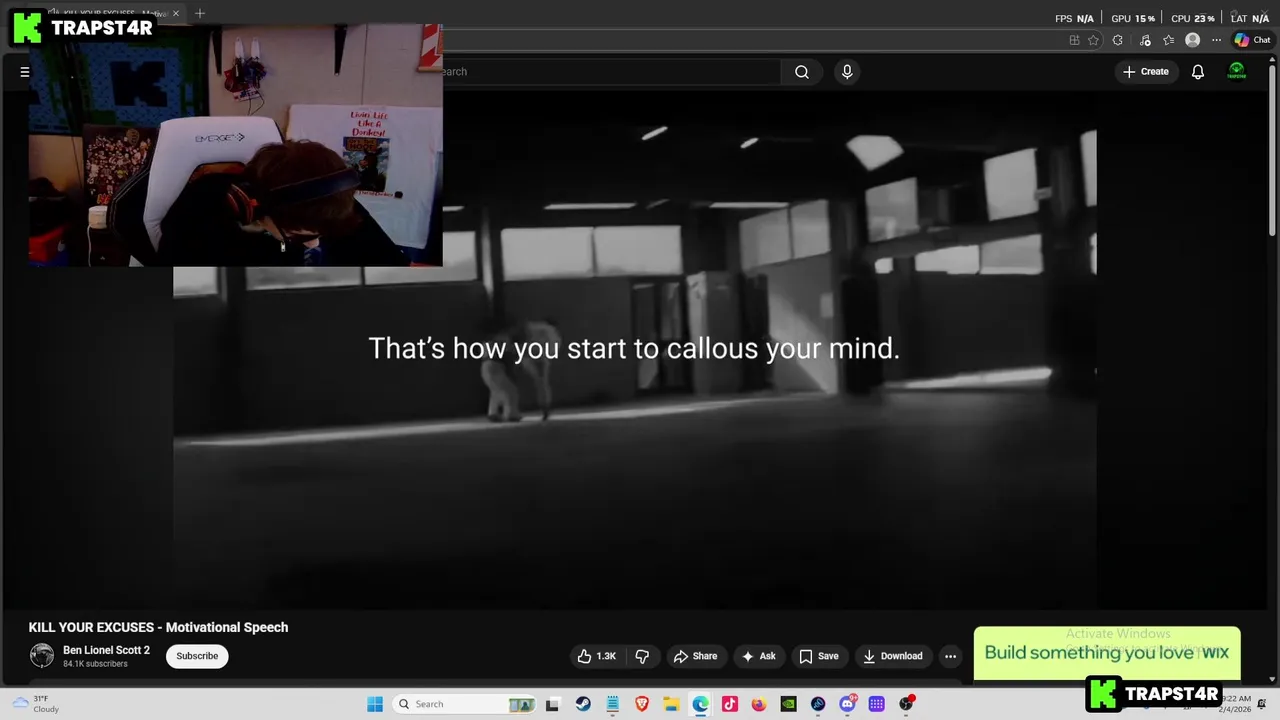Open Edge media control music note icon

click(x=1145, y=40)
